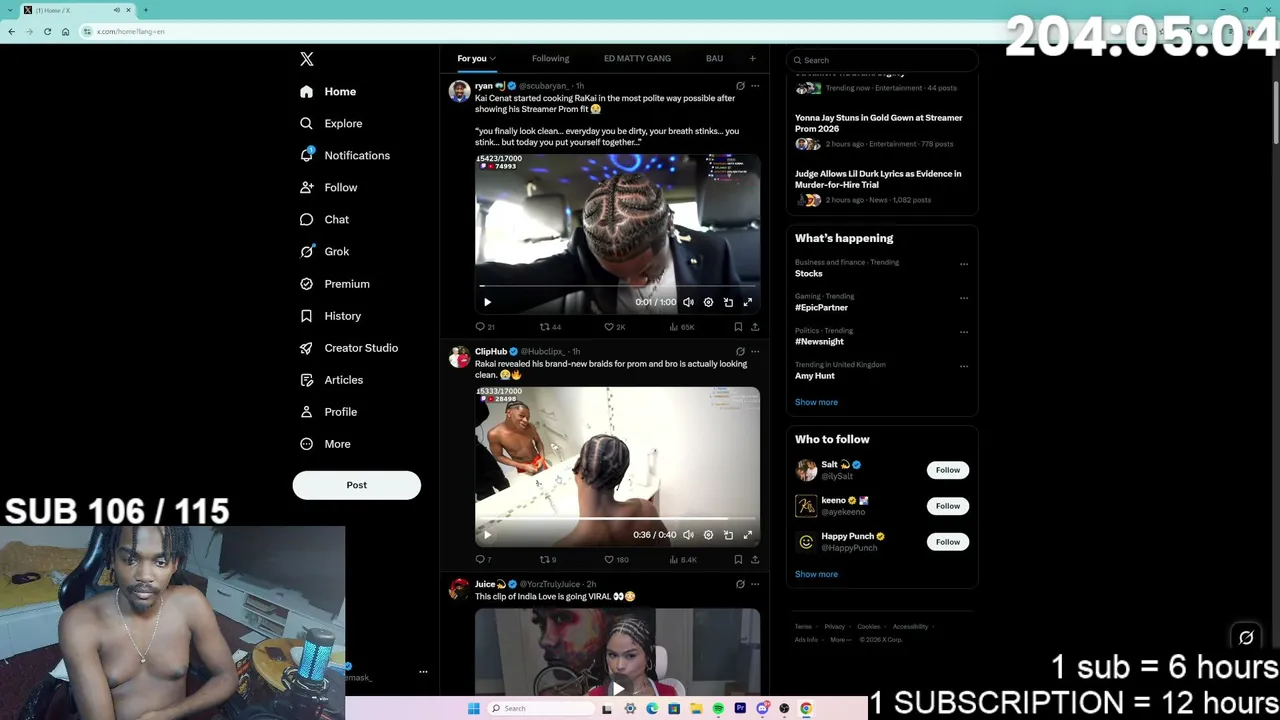Bookmark ryan's post
Screen dimensions: 1280x720
click(x=738, y=327)
